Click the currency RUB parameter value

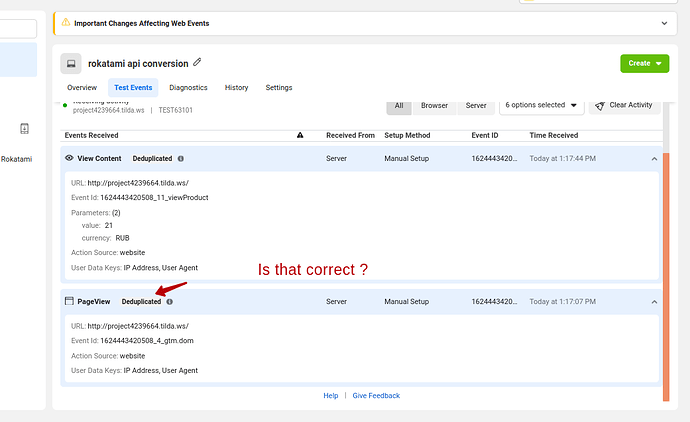click(x=122, y=238)
